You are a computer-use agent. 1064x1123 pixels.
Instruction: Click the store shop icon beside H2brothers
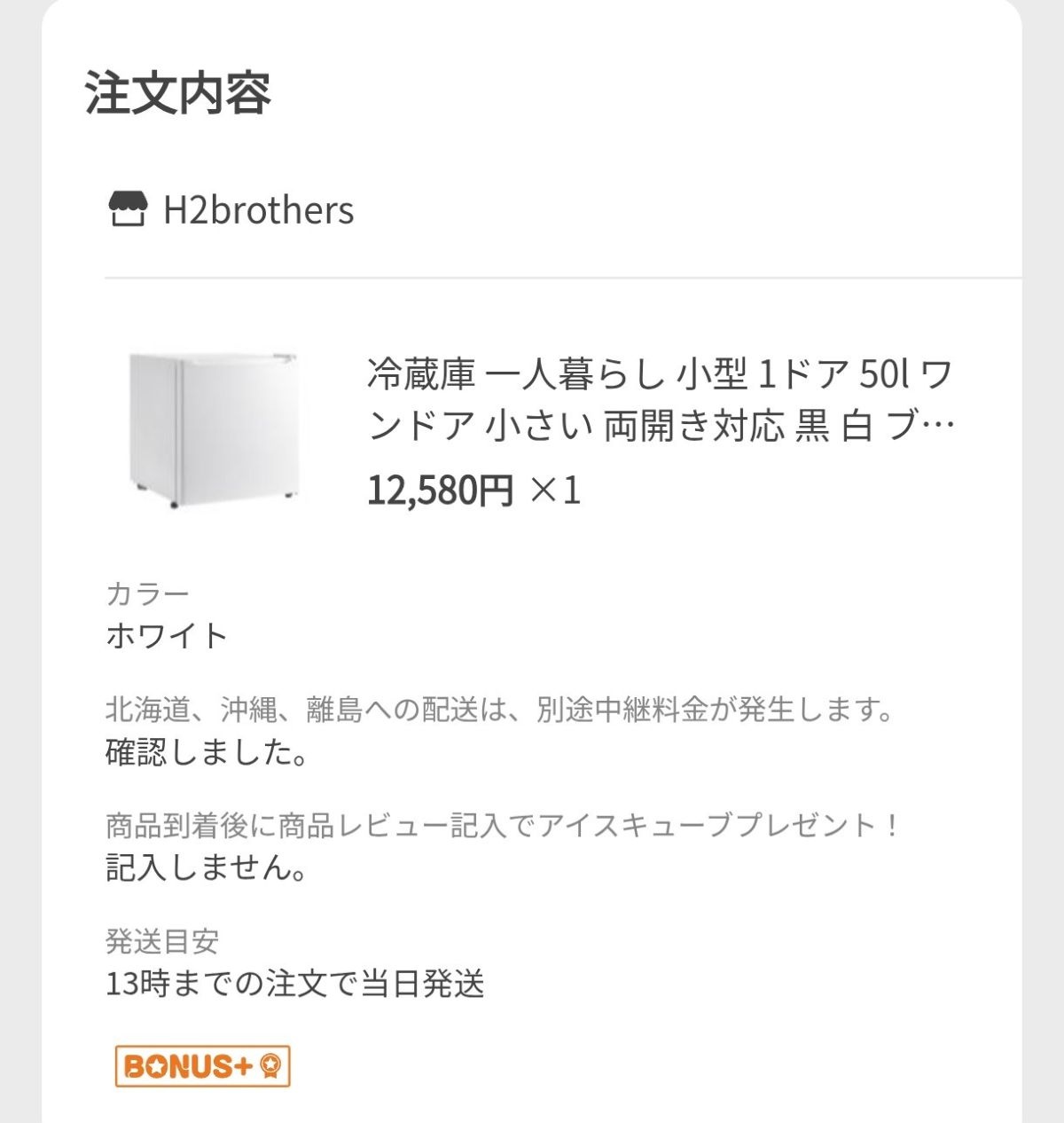126,210
